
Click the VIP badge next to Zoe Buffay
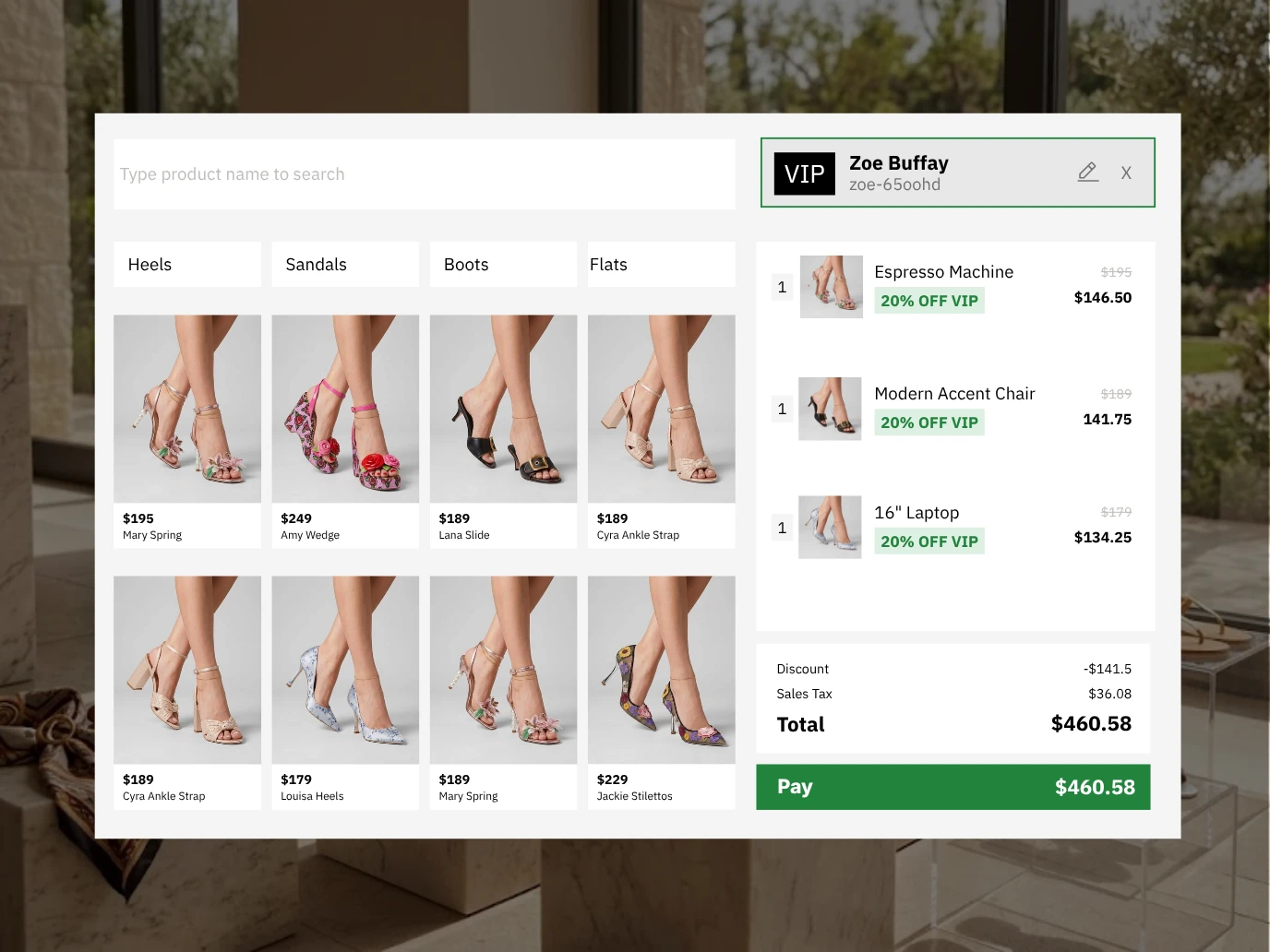click(x=804, y=173)
